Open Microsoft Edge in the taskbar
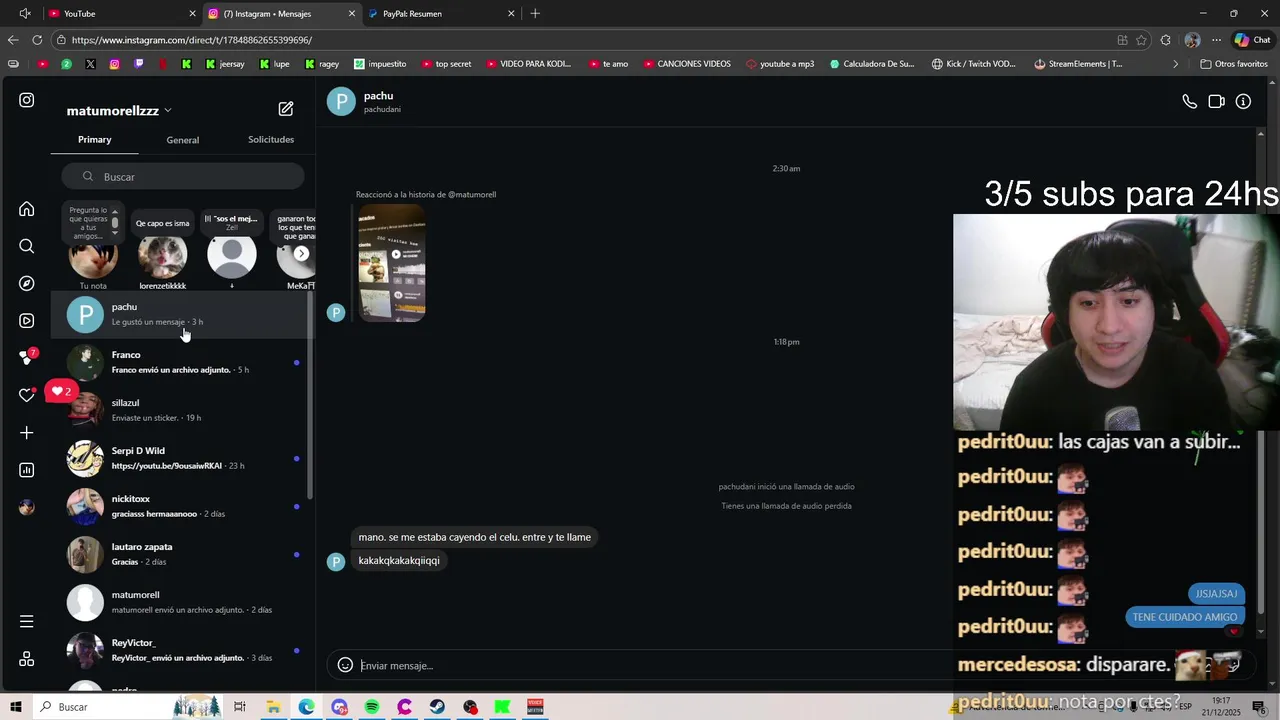Screen dimensions: 1280x720 pos(306,707)
